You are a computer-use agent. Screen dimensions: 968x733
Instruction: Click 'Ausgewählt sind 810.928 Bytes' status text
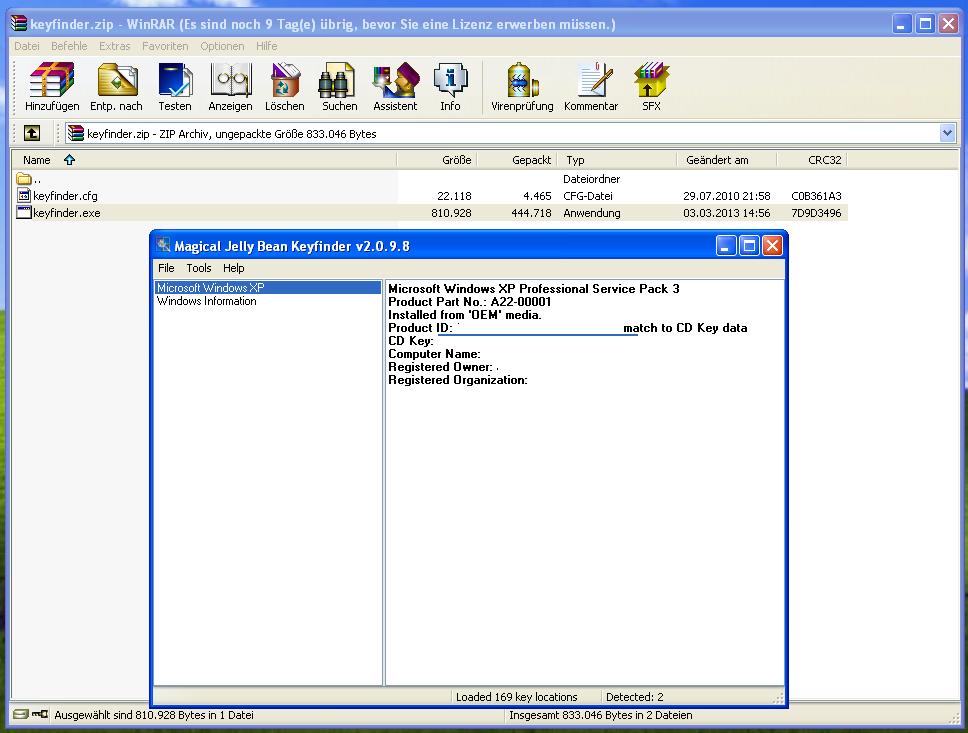point(154,715)
